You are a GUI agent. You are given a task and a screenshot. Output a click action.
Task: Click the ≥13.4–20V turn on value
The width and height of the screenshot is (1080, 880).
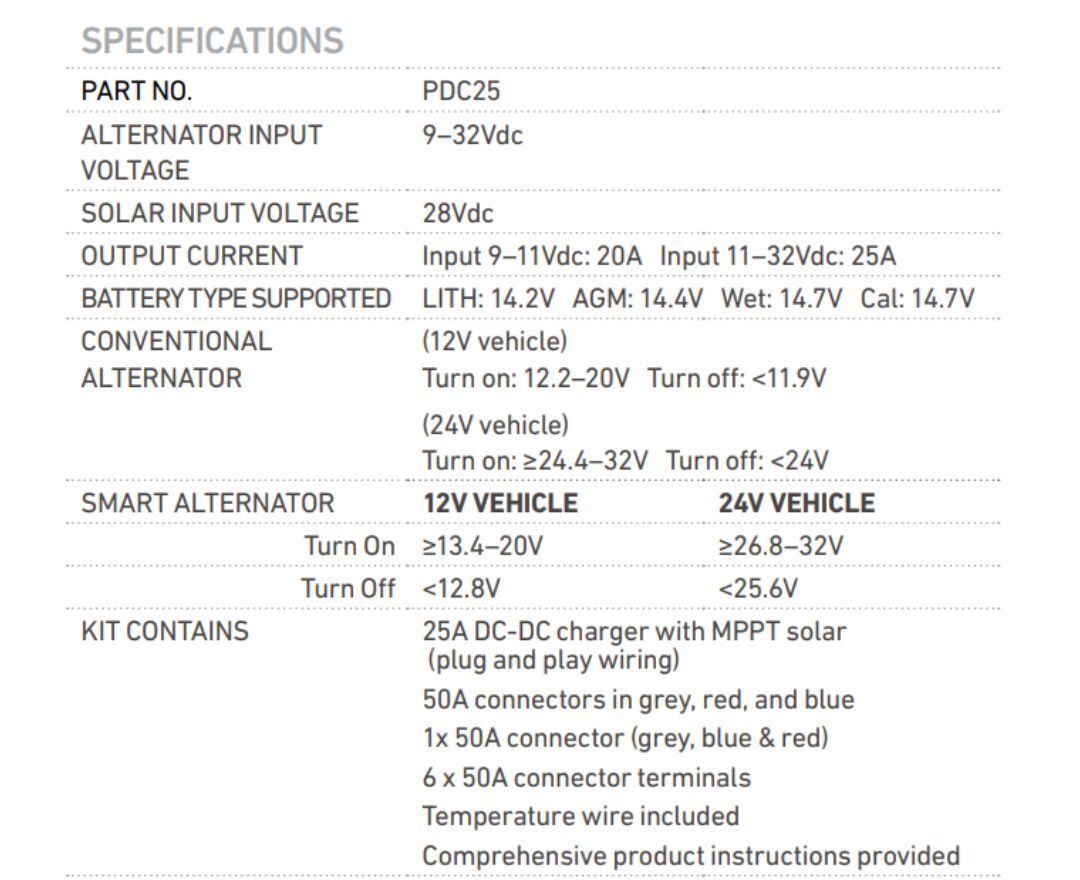pos(483,546)
